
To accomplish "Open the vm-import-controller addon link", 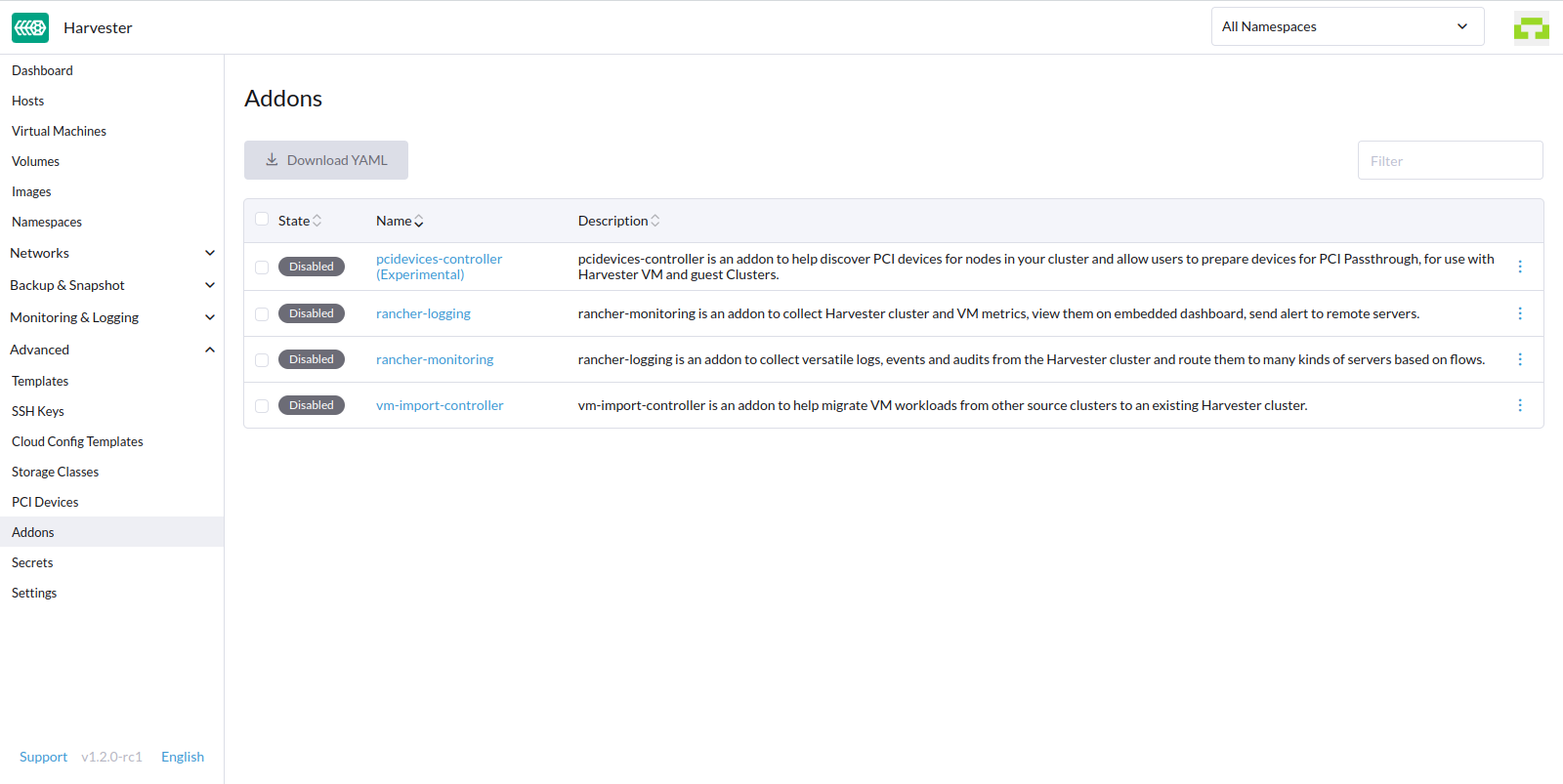I will pos(440,405).
